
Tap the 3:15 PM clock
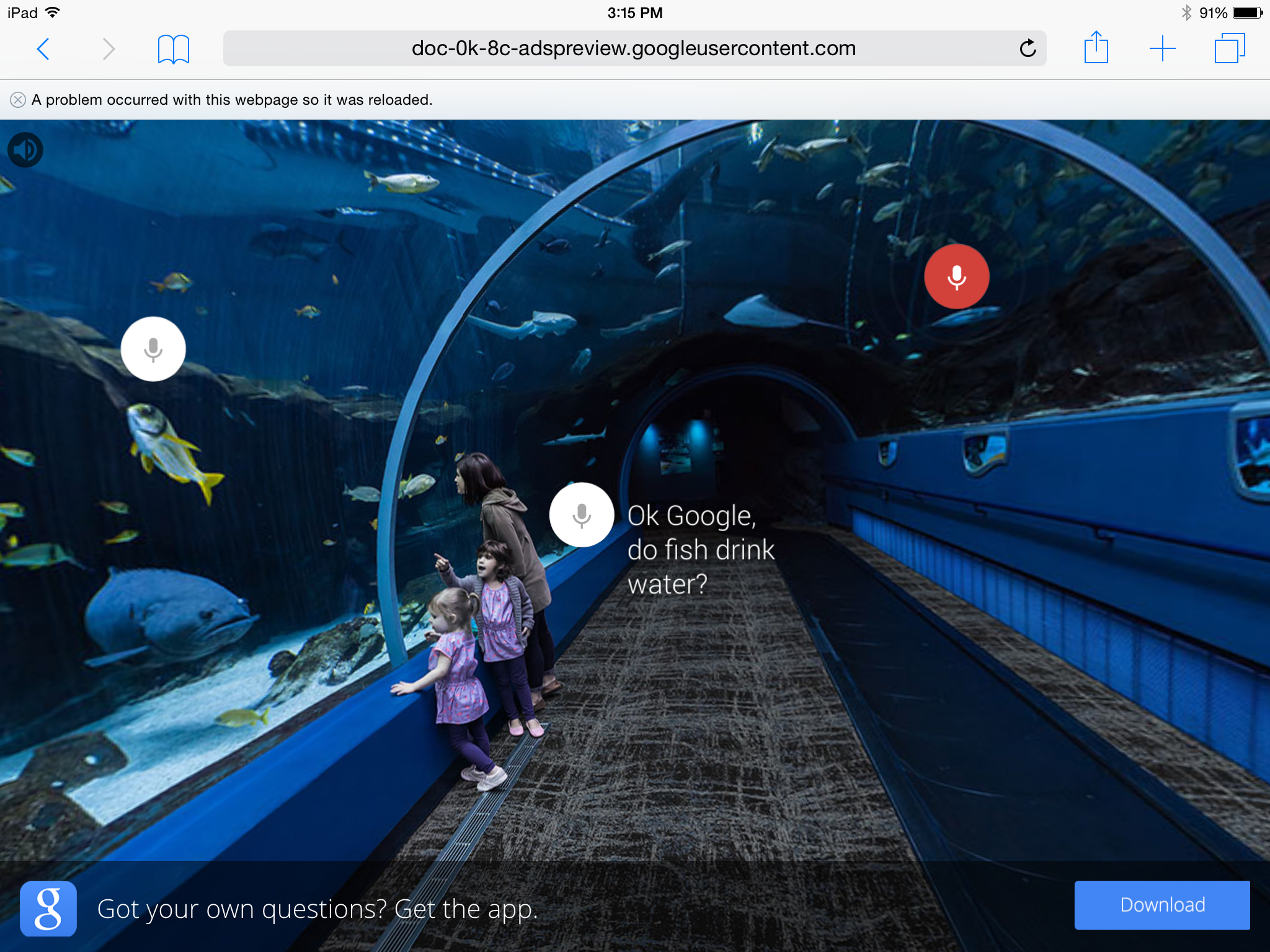635,12
